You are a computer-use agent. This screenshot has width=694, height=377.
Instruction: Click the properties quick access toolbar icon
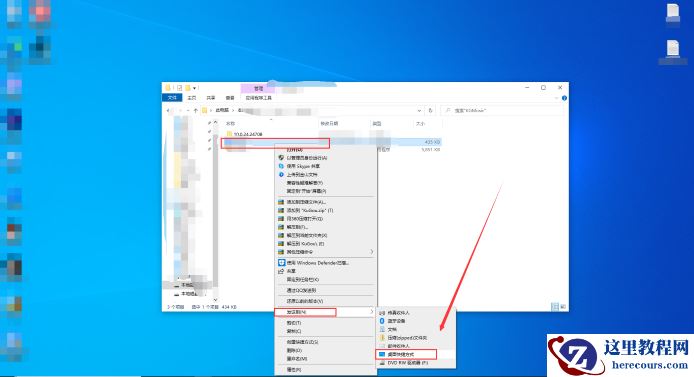tap(180, 88)
